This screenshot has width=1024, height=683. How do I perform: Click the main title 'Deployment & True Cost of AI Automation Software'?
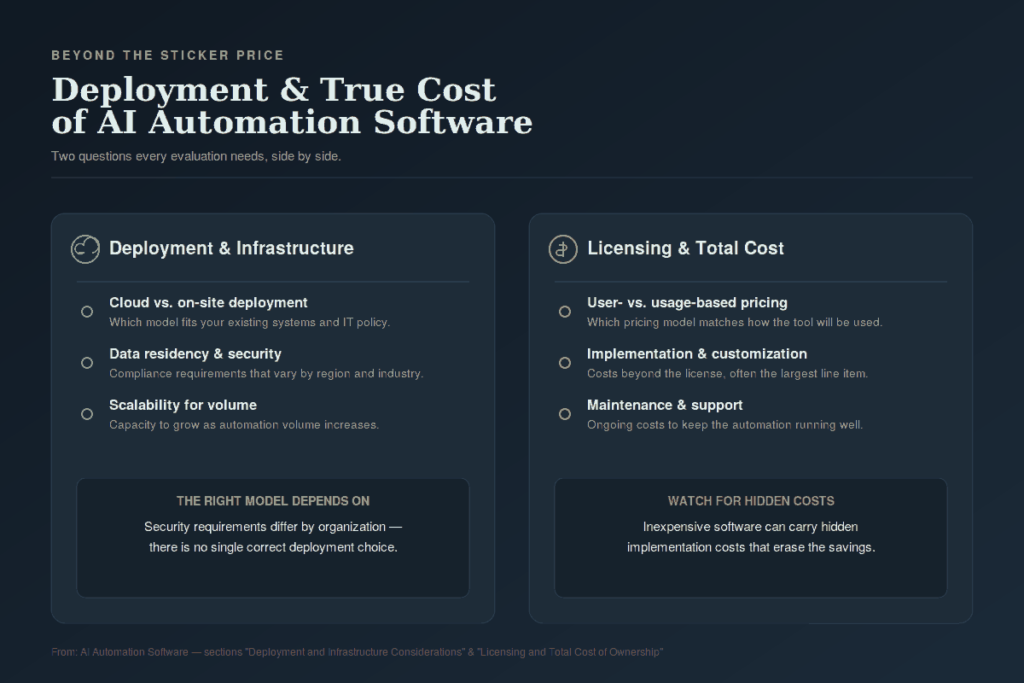pos(292,106)
